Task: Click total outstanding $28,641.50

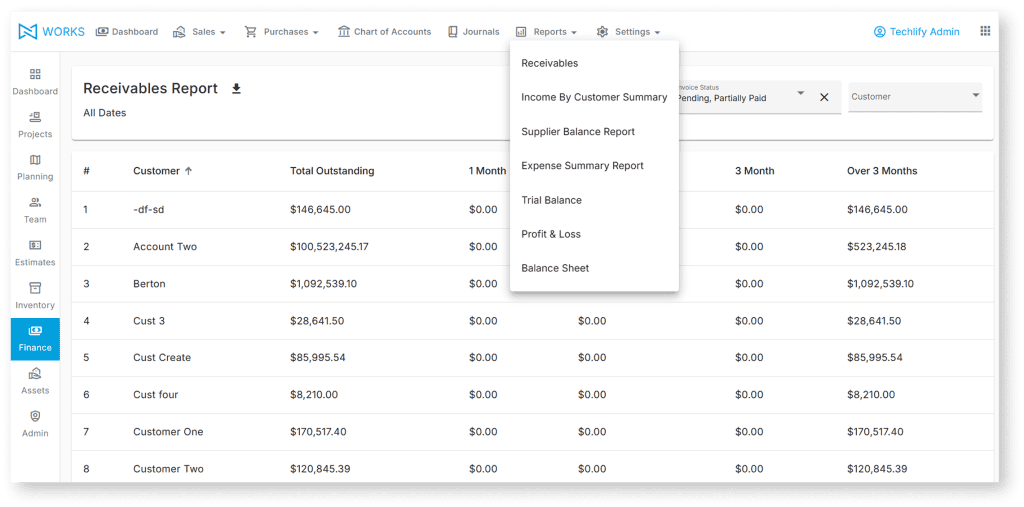Action: pos(317,321)
